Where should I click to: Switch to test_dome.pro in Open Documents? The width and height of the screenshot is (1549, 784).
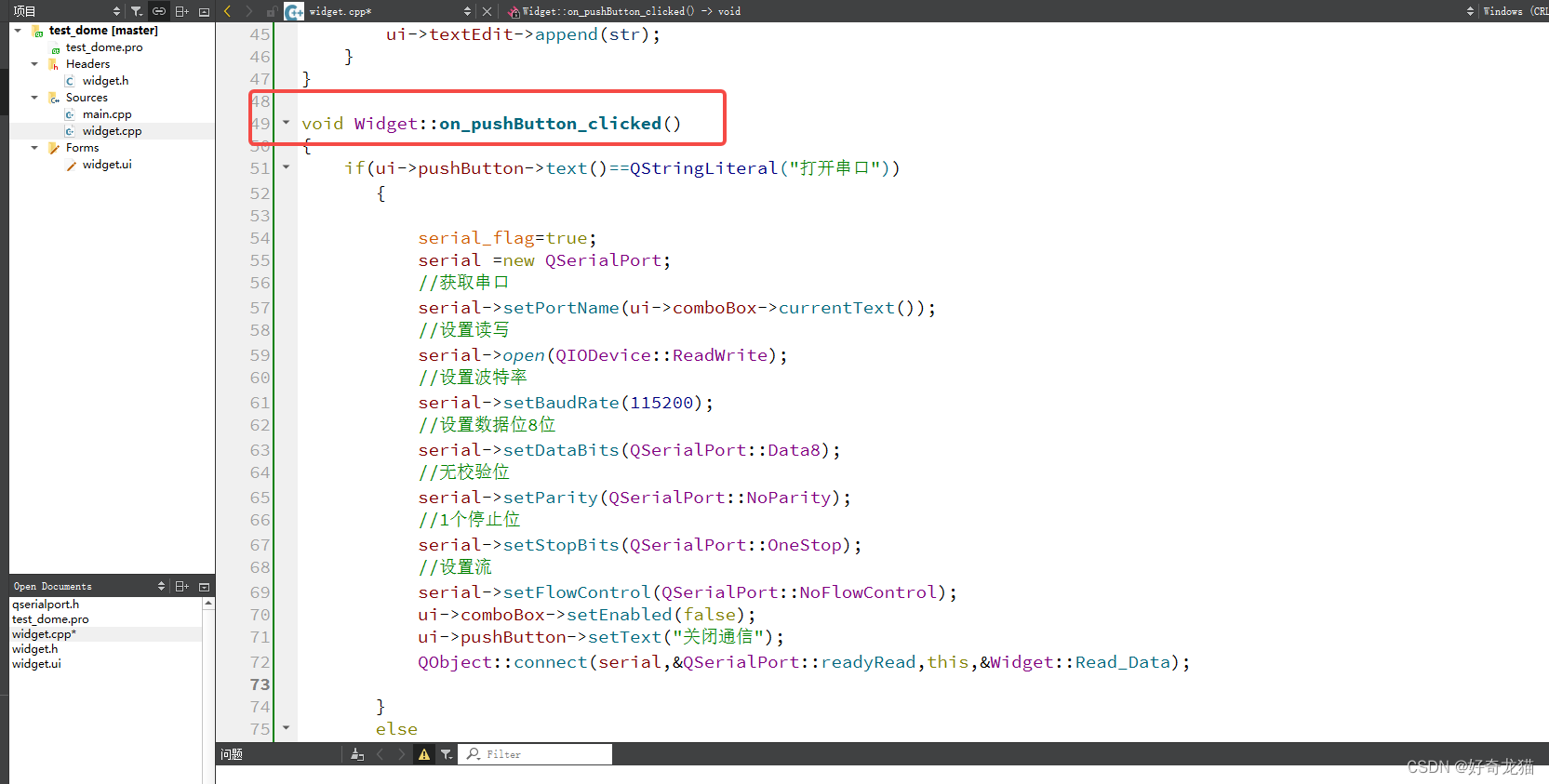click(x=50, y=619)
